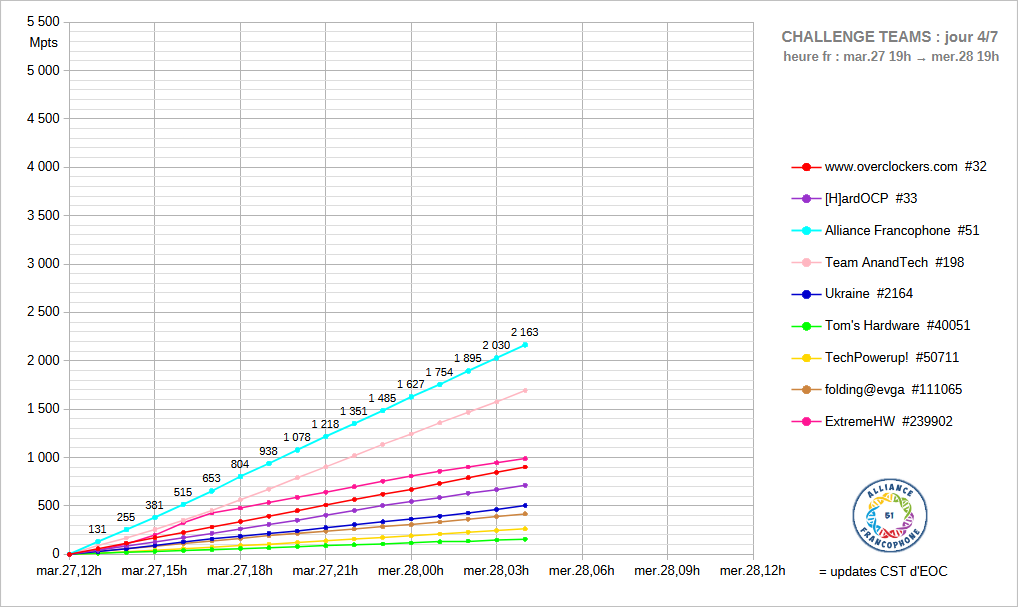Click the Alliance Francophone 51 round logo
Screen dimensions: 1018x607
pyautogui.click(x=890, y=514)
